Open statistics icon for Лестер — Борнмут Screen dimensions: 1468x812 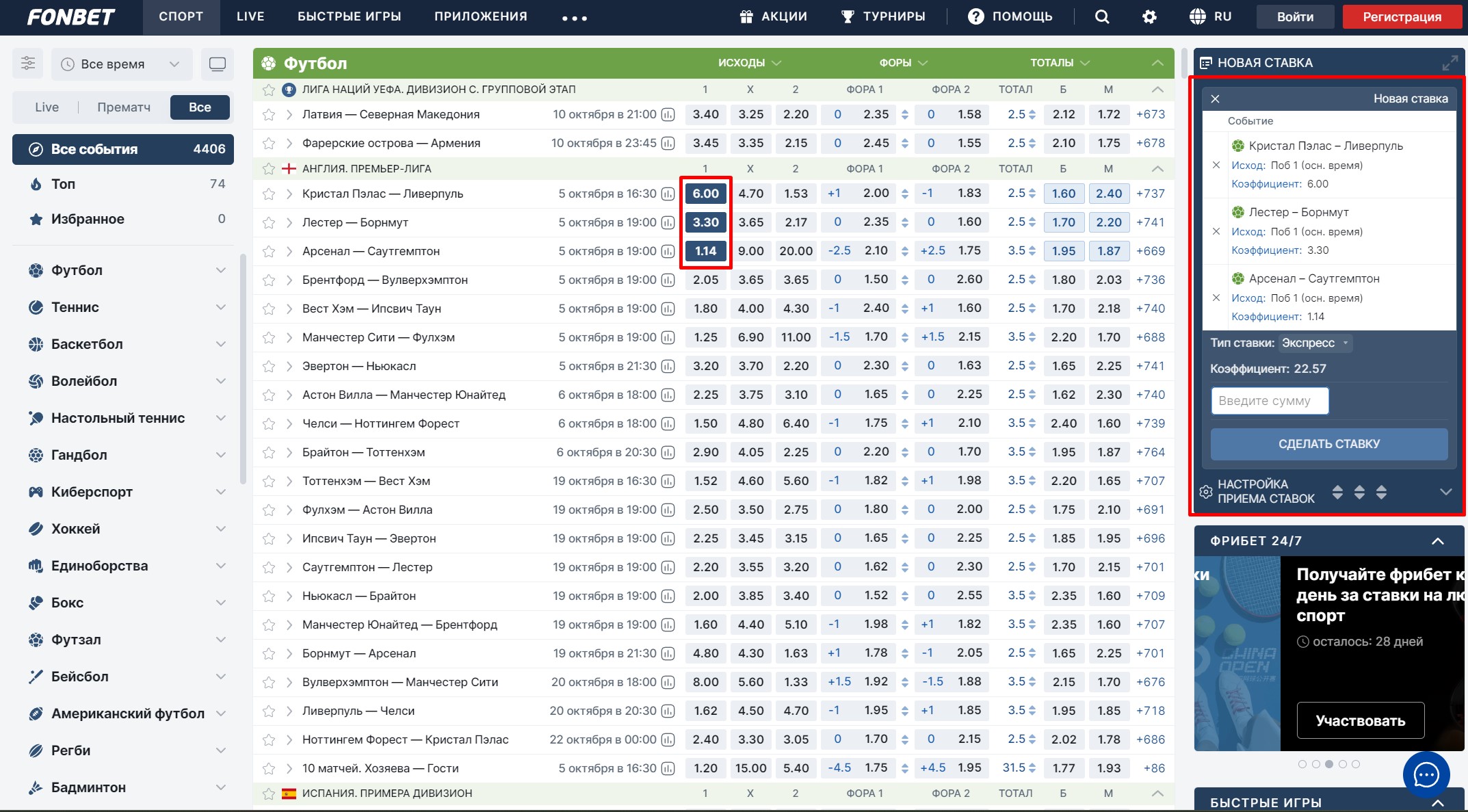668,223
